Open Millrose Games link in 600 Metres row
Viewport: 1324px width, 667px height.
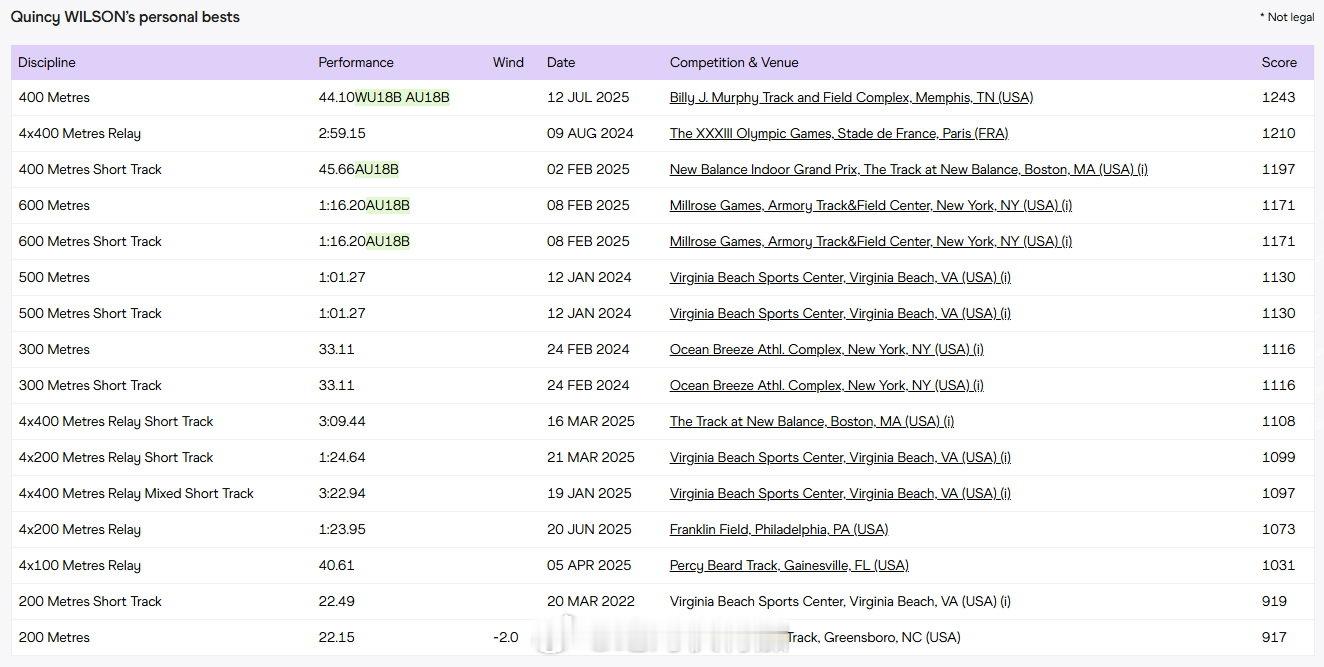(871, 206)
